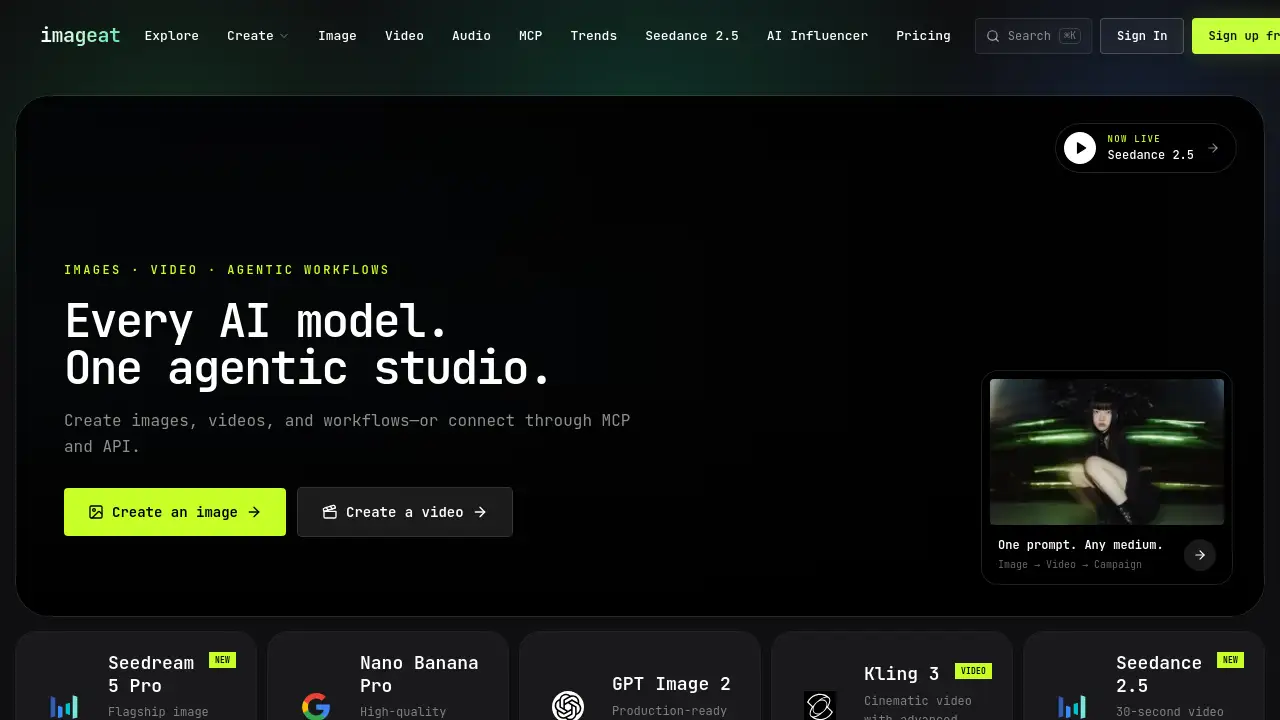
Task: Click the Google logo on Nano Banana Pro
Action: click(316, 707)
